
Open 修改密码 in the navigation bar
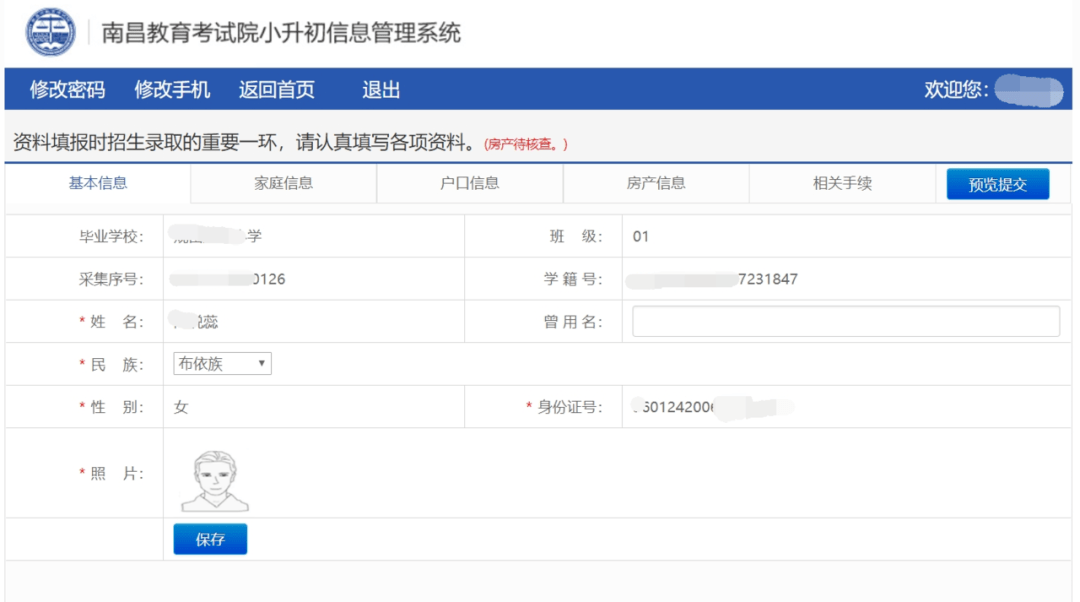(68, 90)
